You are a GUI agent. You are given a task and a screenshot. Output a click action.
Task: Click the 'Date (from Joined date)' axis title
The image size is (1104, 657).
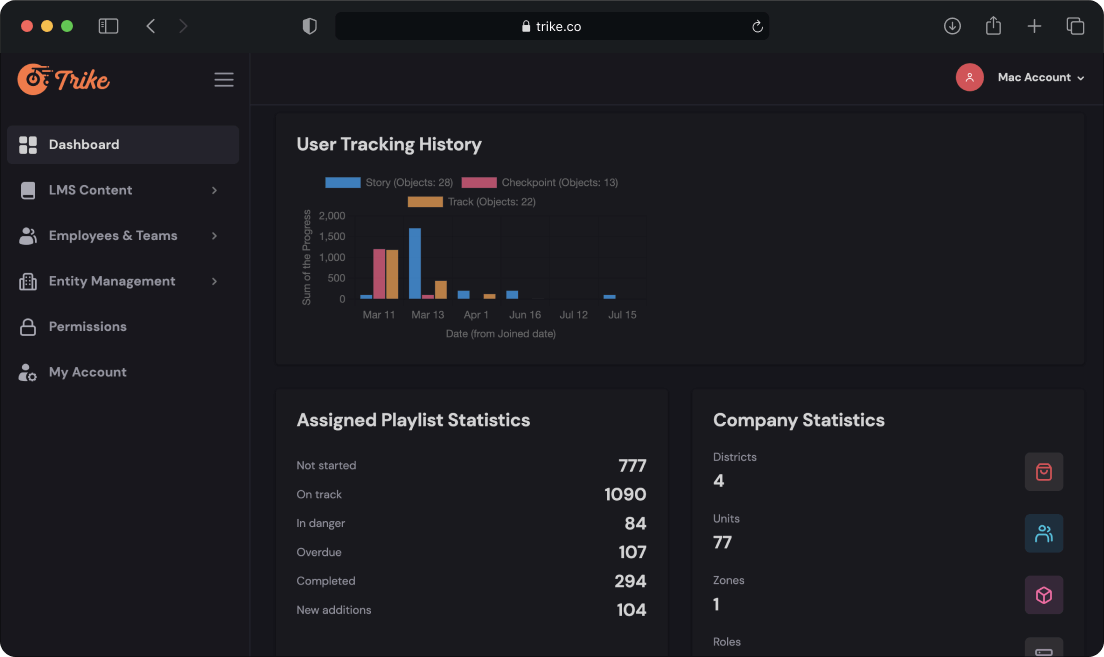point(501,334)
